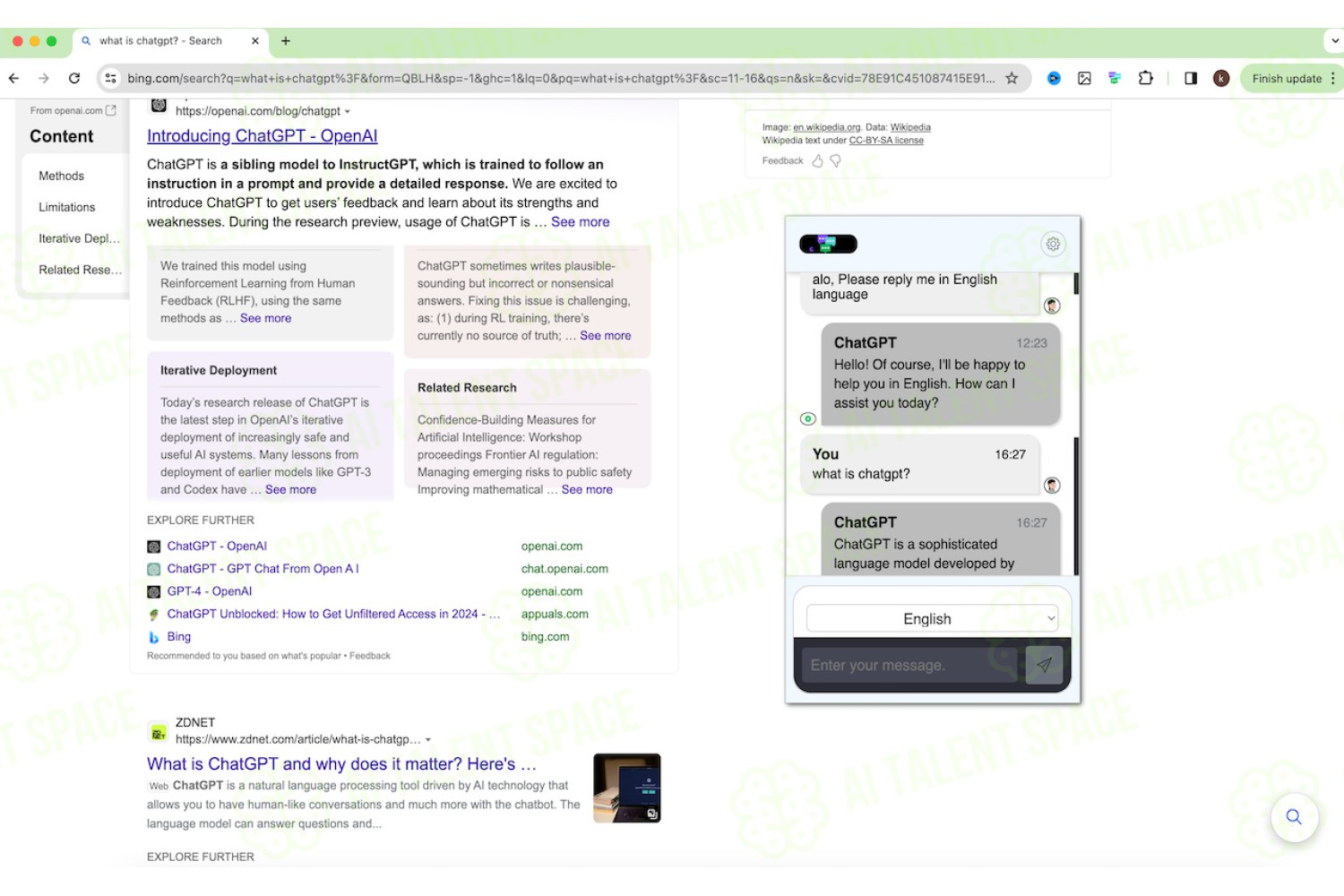The width and height of the screenshot is (1344, 896).
Task: Give thumbs down feedback on Wikipedia card
Action: [x=836, y=161]
